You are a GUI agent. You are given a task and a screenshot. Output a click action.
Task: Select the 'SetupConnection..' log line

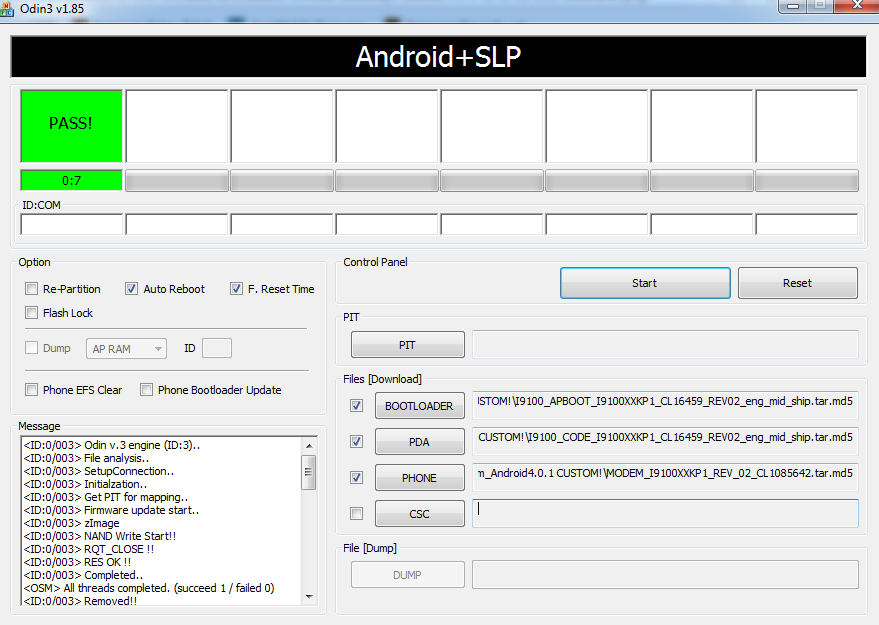[99, 471]
